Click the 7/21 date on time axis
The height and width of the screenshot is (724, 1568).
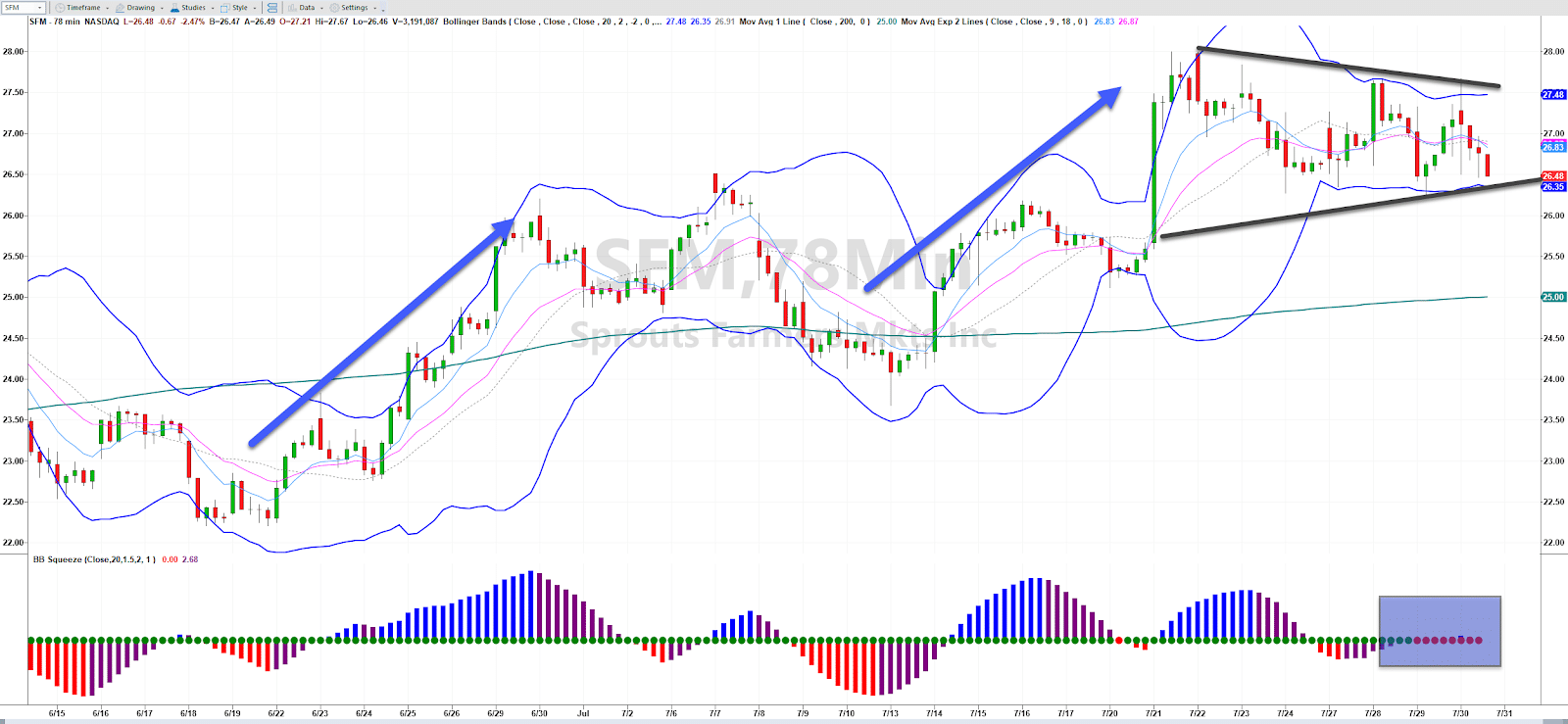(1153, 713)
